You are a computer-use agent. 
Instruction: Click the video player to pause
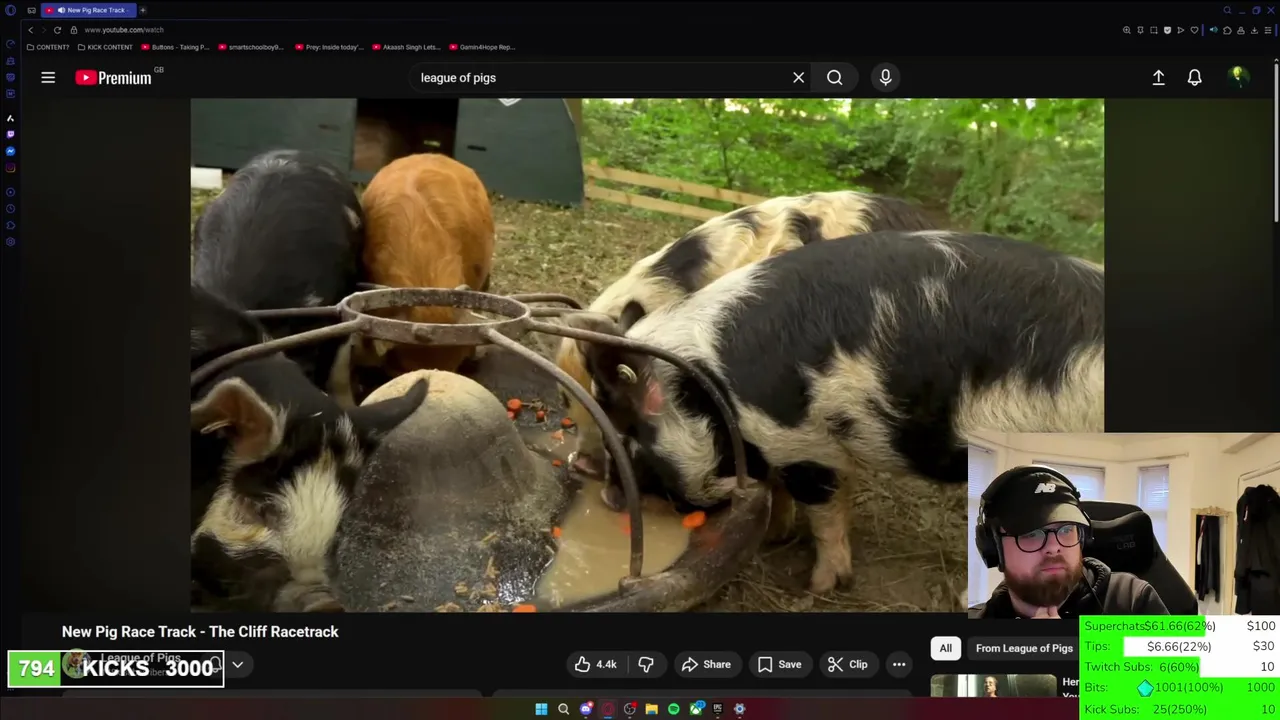(x=647, y=355)
